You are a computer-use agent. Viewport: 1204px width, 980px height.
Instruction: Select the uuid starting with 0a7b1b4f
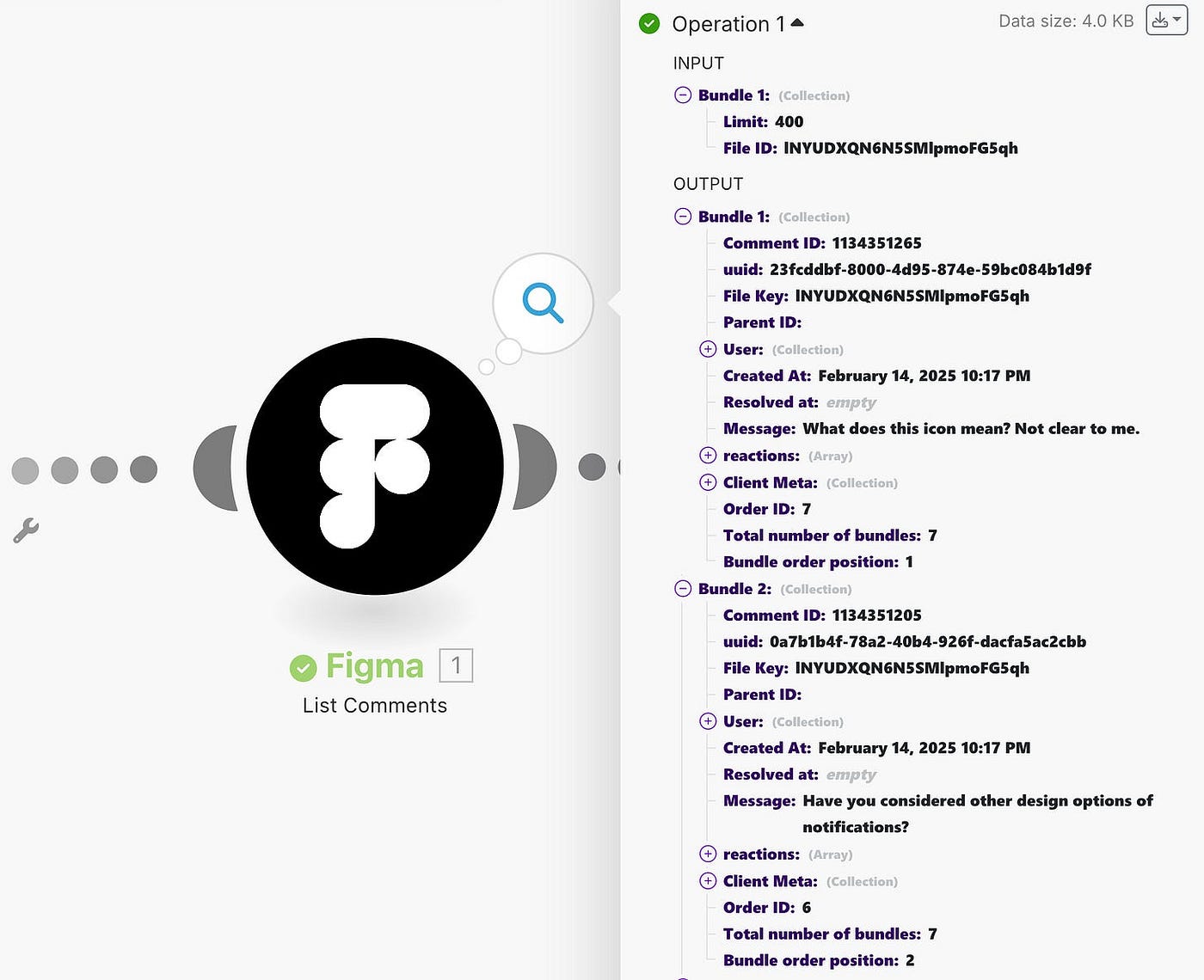point(928,642)
